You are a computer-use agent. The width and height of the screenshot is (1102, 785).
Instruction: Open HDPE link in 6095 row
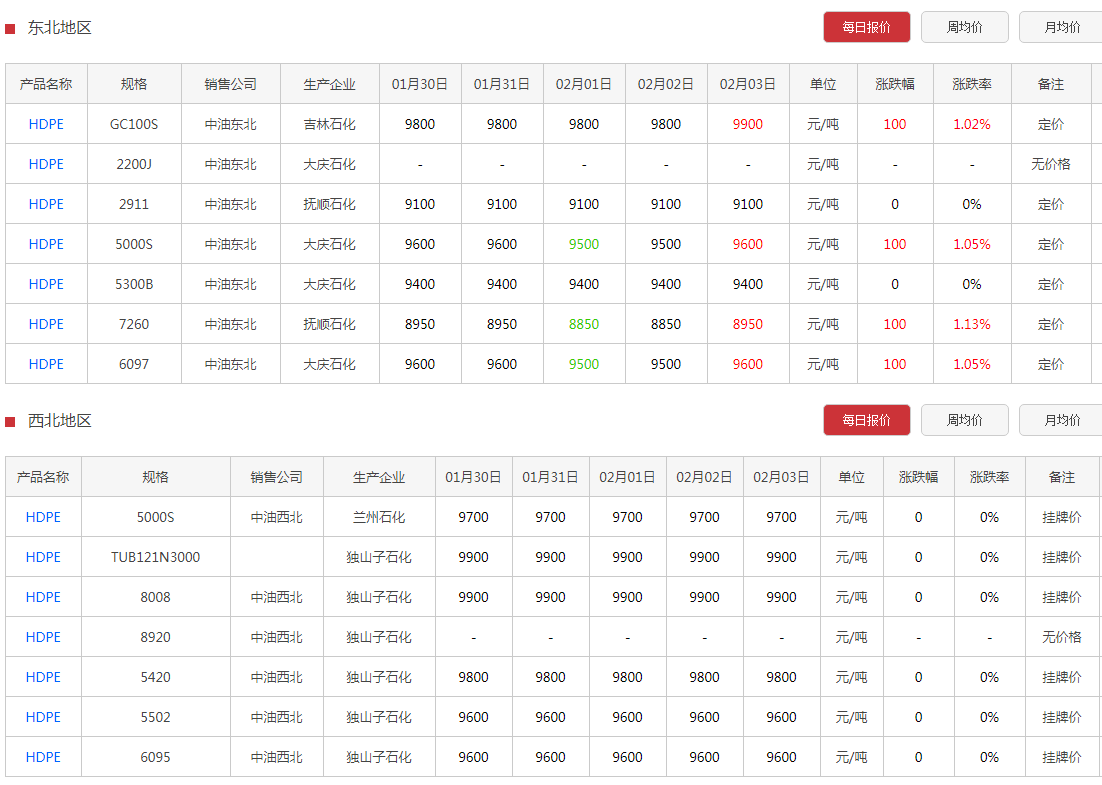coord(44,758)
